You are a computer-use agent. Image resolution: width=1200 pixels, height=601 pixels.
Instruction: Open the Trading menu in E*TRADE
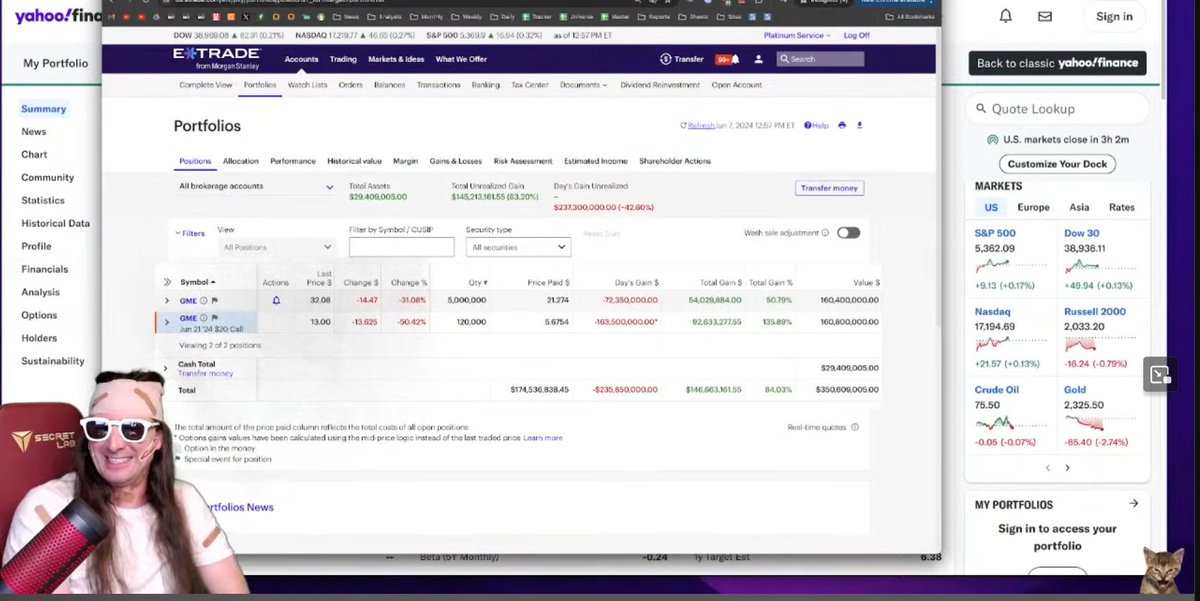(x=343, y=59)
